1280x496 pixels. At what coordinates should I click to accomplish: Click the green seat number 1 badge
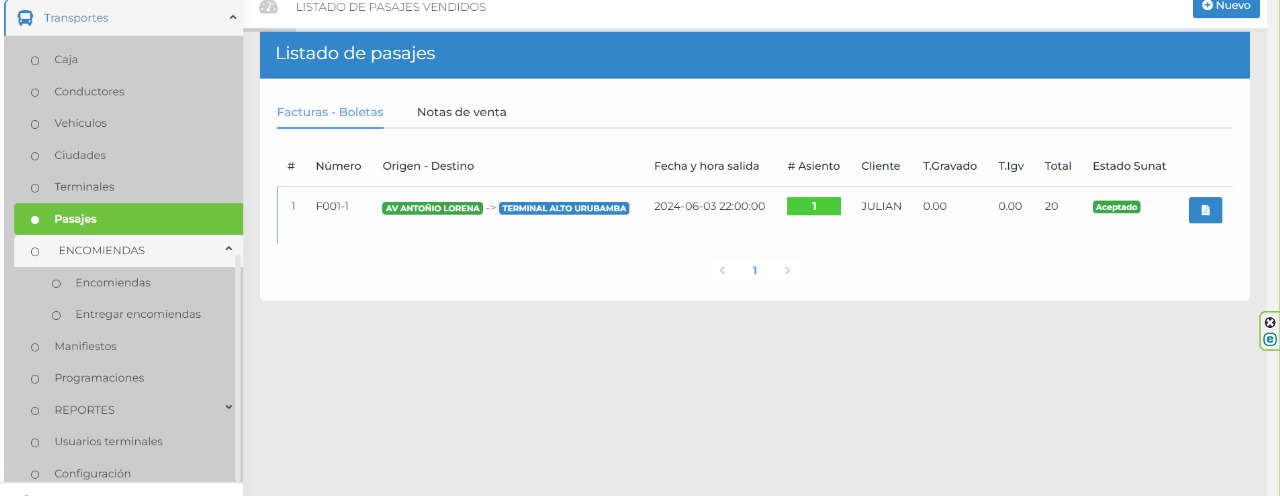(813, 206)
